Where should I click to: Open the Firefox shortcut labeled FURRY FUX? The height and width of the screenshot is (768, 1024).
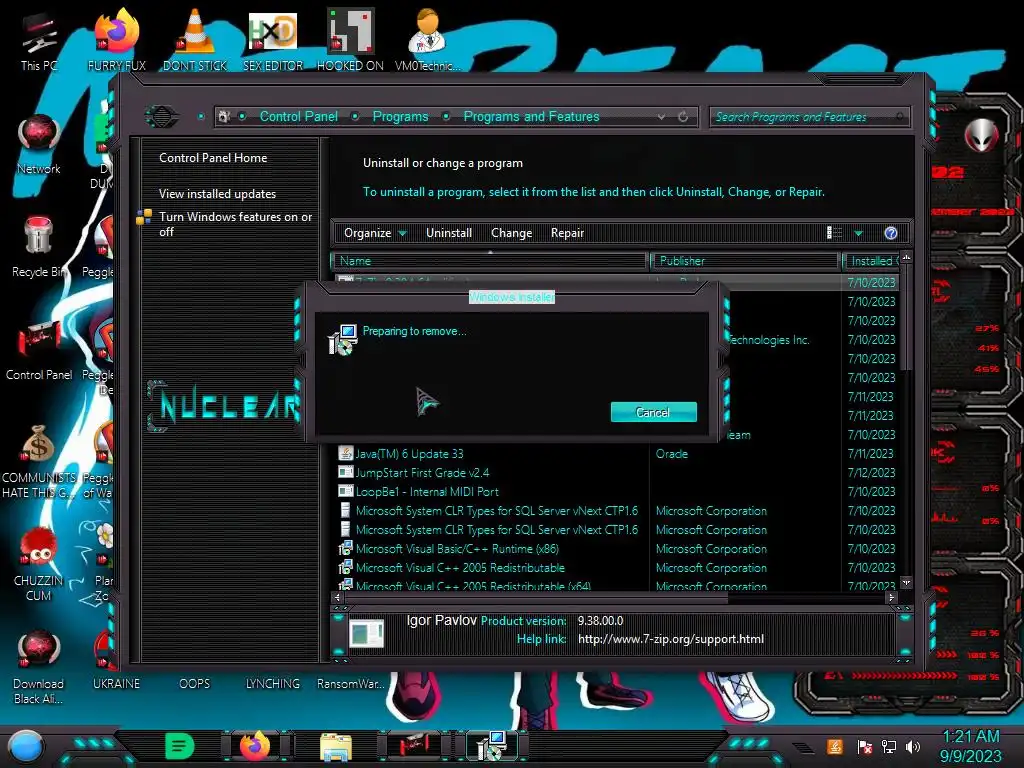(117, 41)
